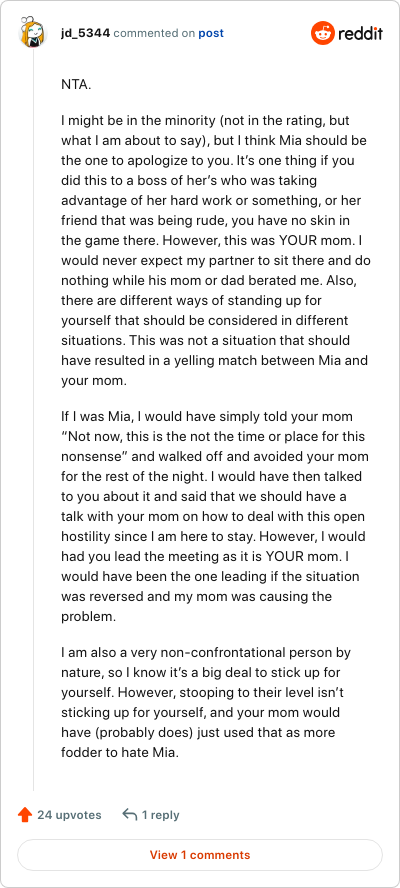Click the "NTA." verdict text
This screenshot has width=400, height=888.
coord(76,85)
